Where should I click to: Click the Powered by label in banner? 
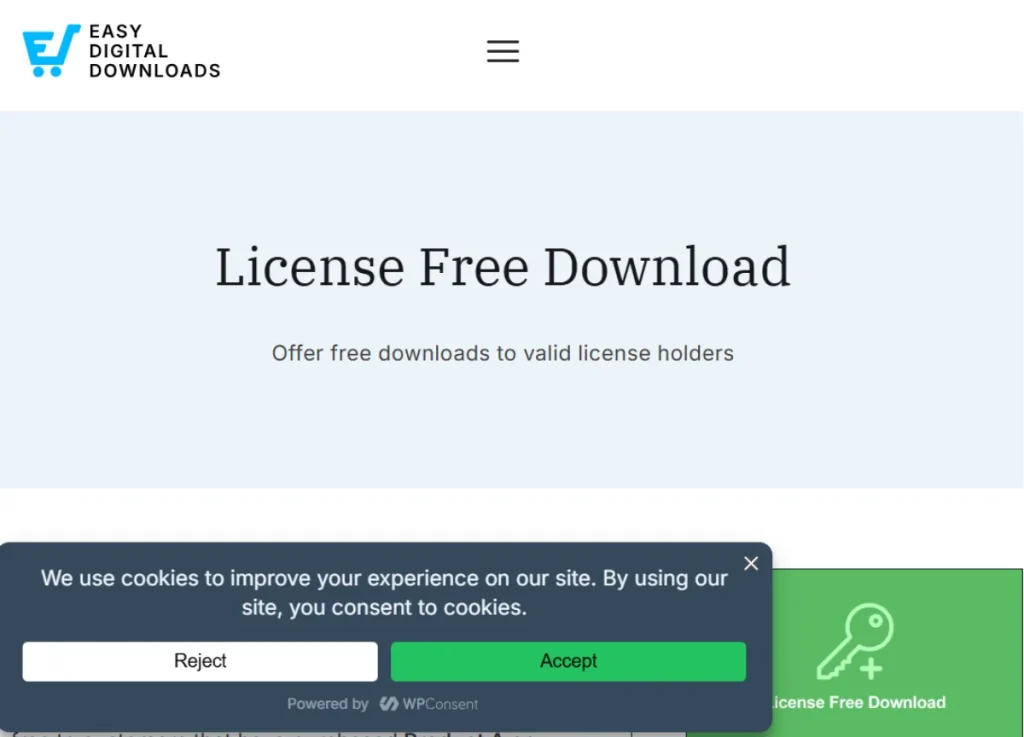328,703
